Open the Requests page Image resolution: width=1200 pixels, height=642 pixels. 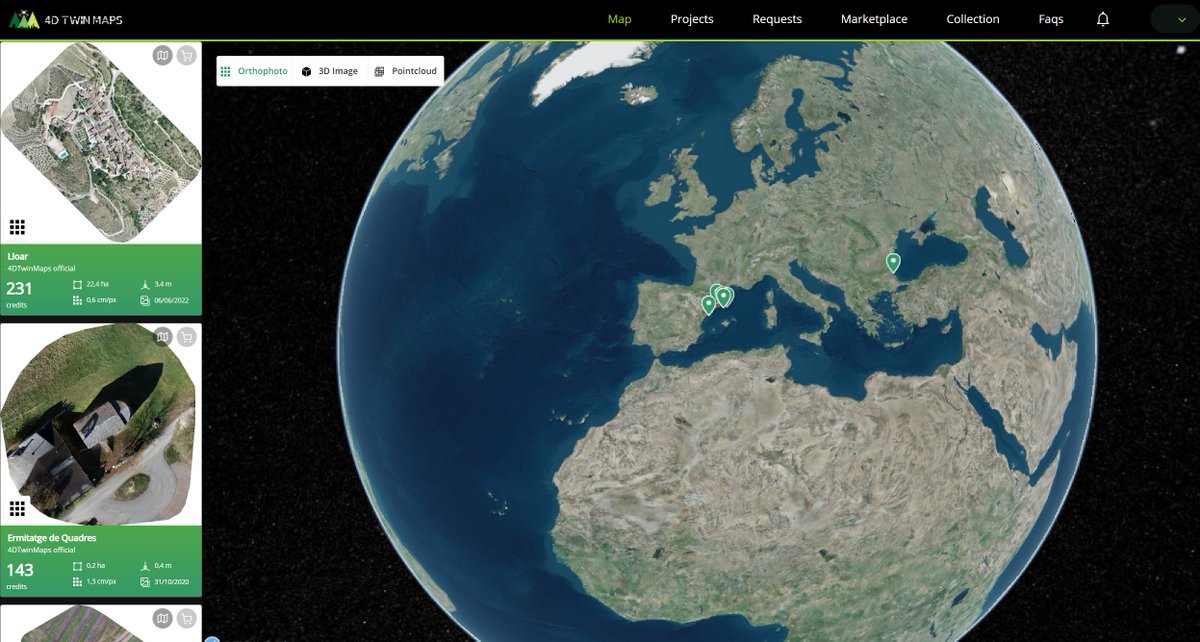pos(777,19)
